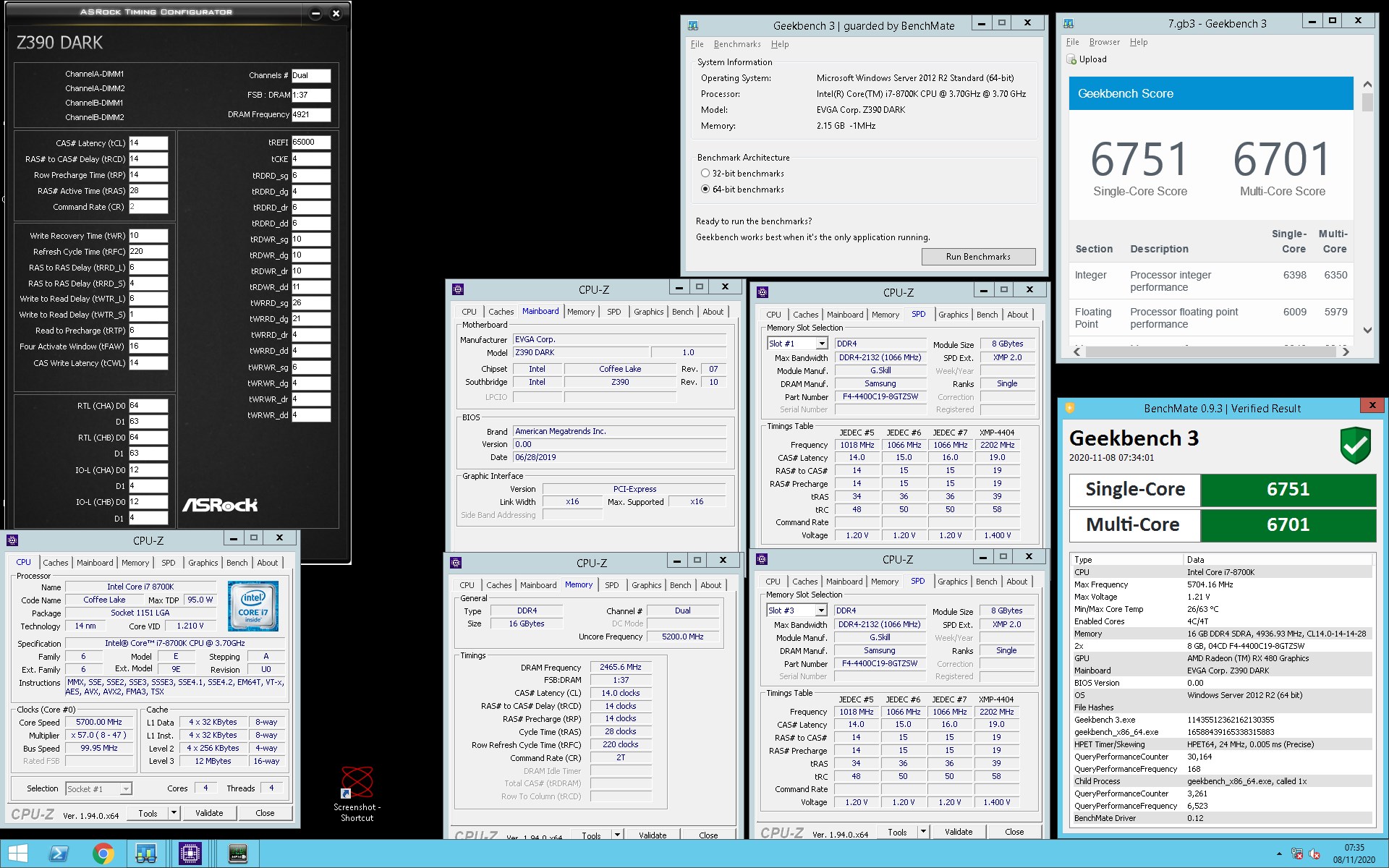Click Tools button in CPU-Z CPU window

(x=148, y=813)
